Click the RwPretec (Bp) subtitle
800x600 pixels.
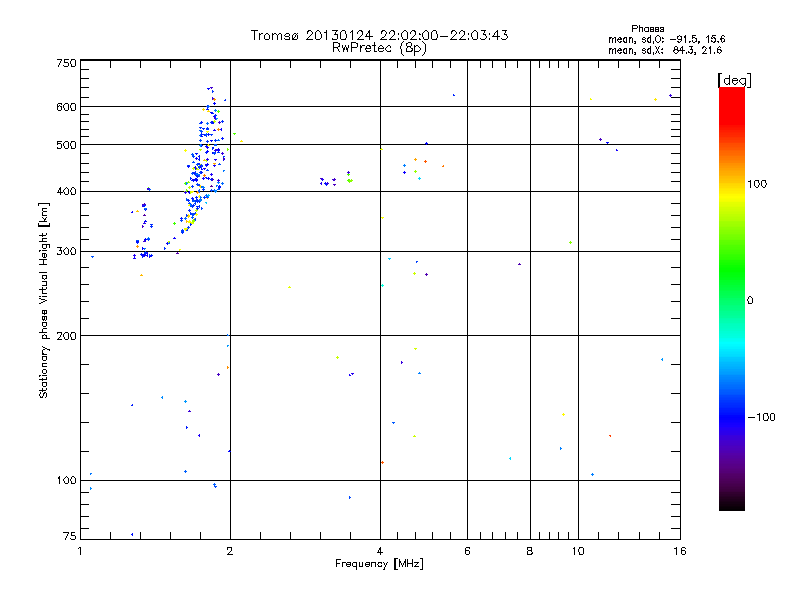click(379, 47)
